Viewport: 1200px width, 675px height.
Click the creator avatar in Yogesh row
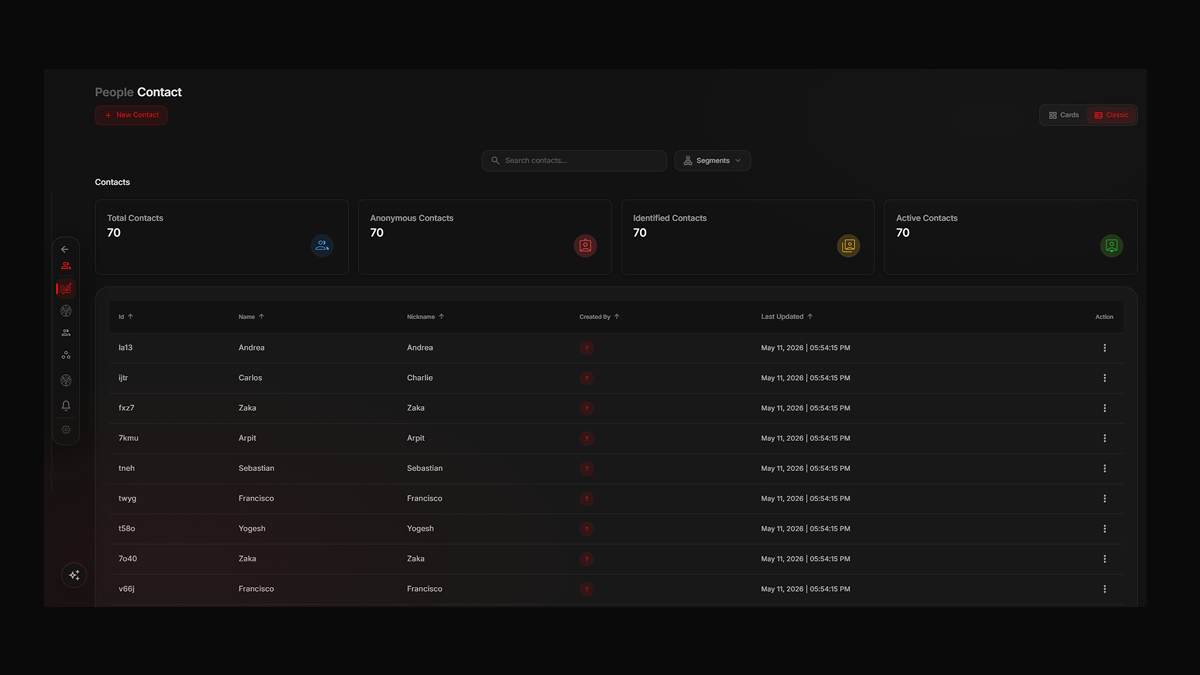586,528
